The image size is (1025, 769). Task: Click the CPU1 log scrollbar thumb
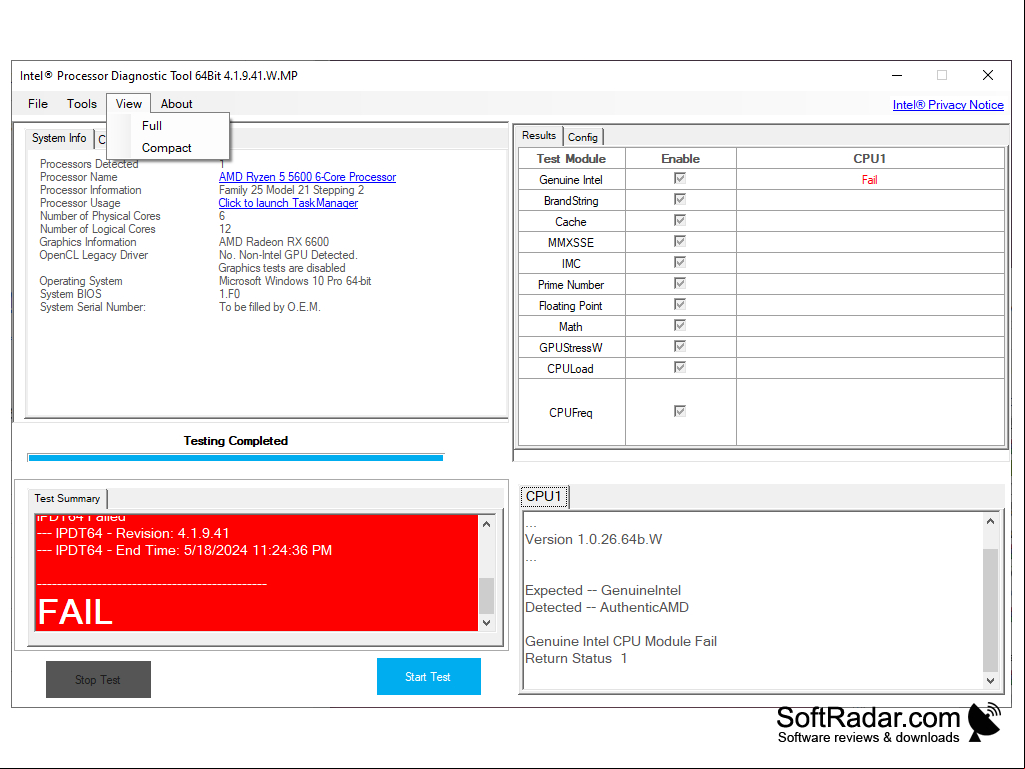[990, 610]
